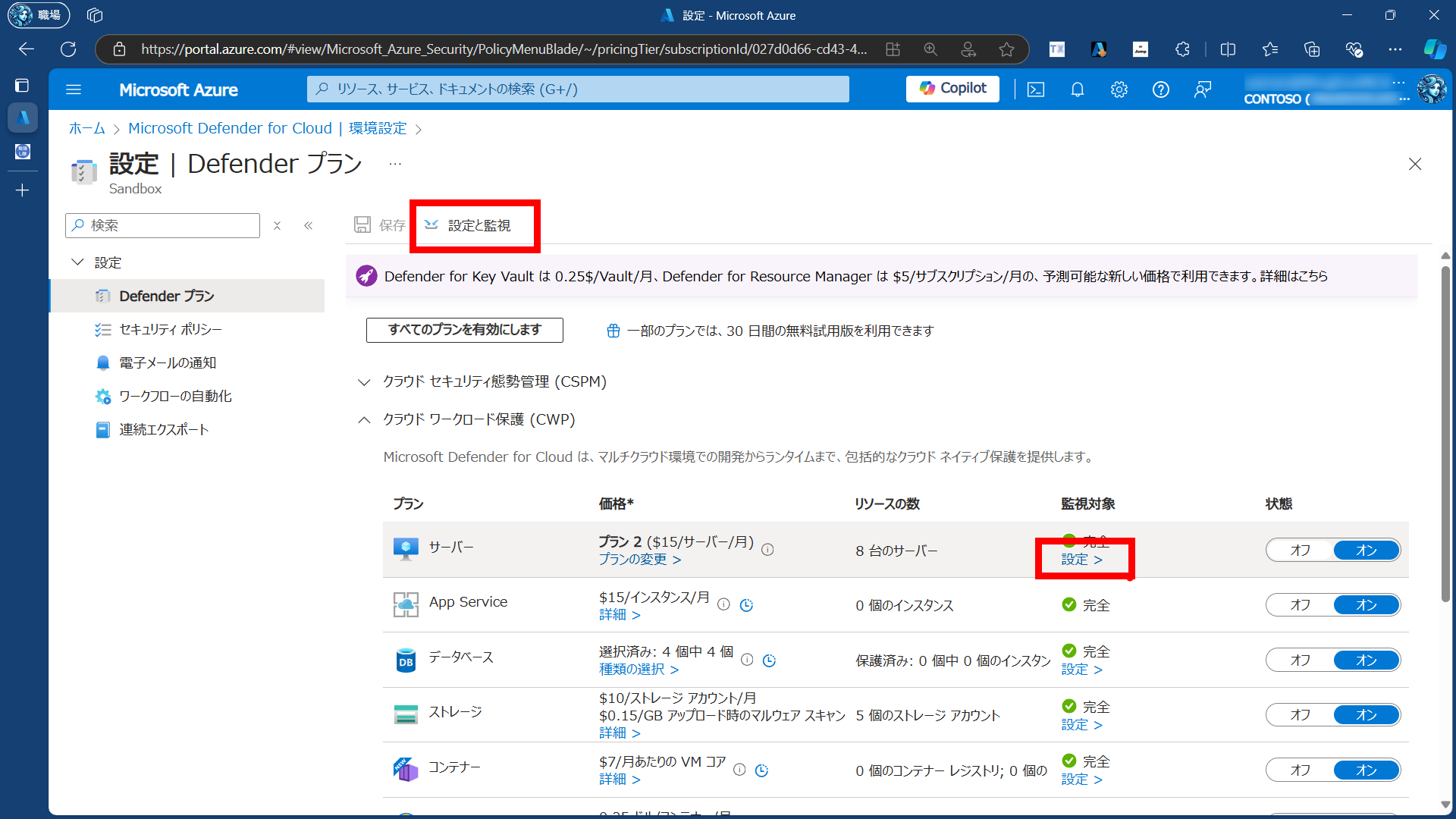The image size is (1456, 819).
Task: Turn the App Service plan Off
Action: [1300, 605]
